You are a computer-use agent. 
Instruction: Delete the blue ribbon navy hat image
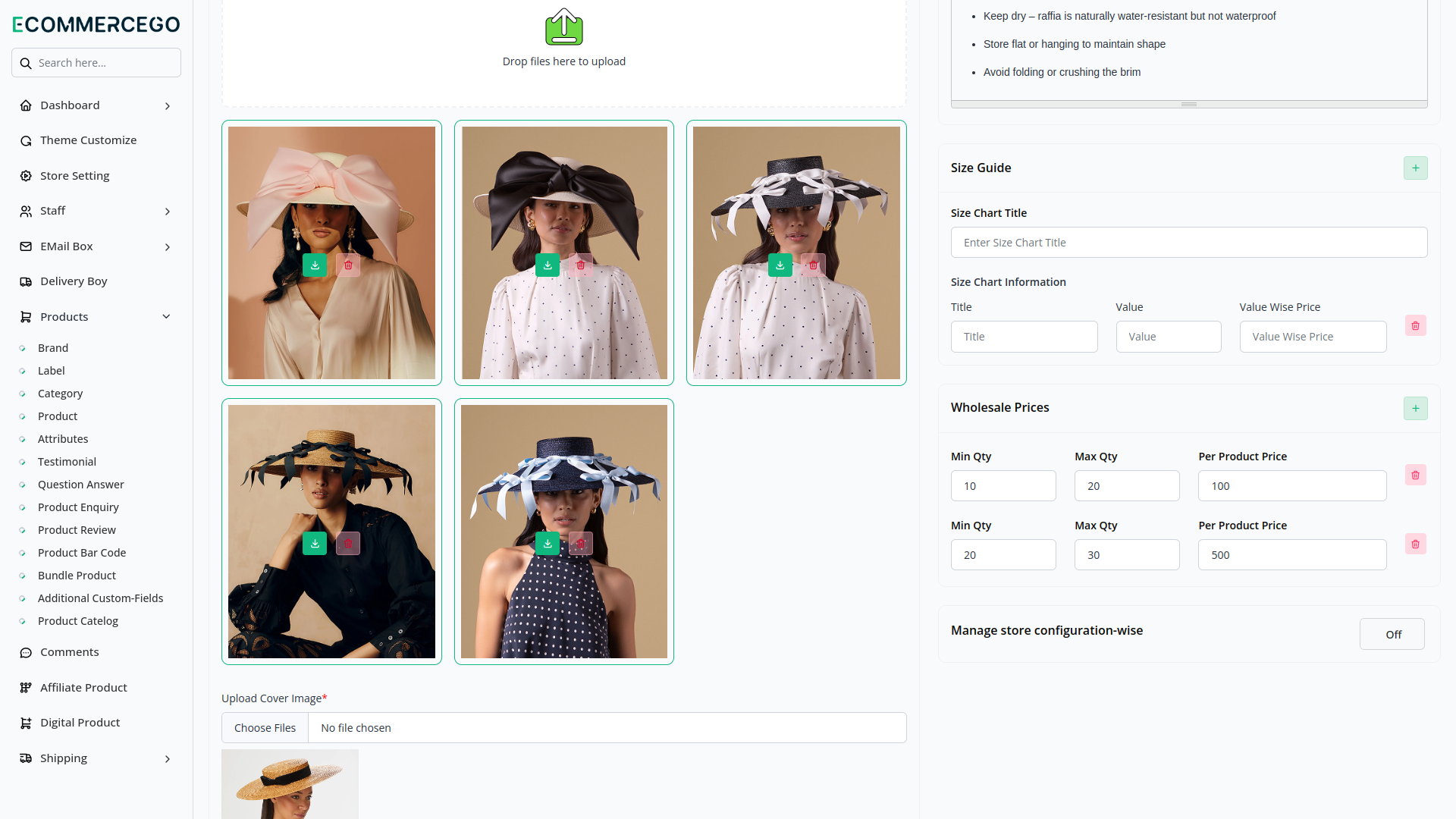click(581, 544)
